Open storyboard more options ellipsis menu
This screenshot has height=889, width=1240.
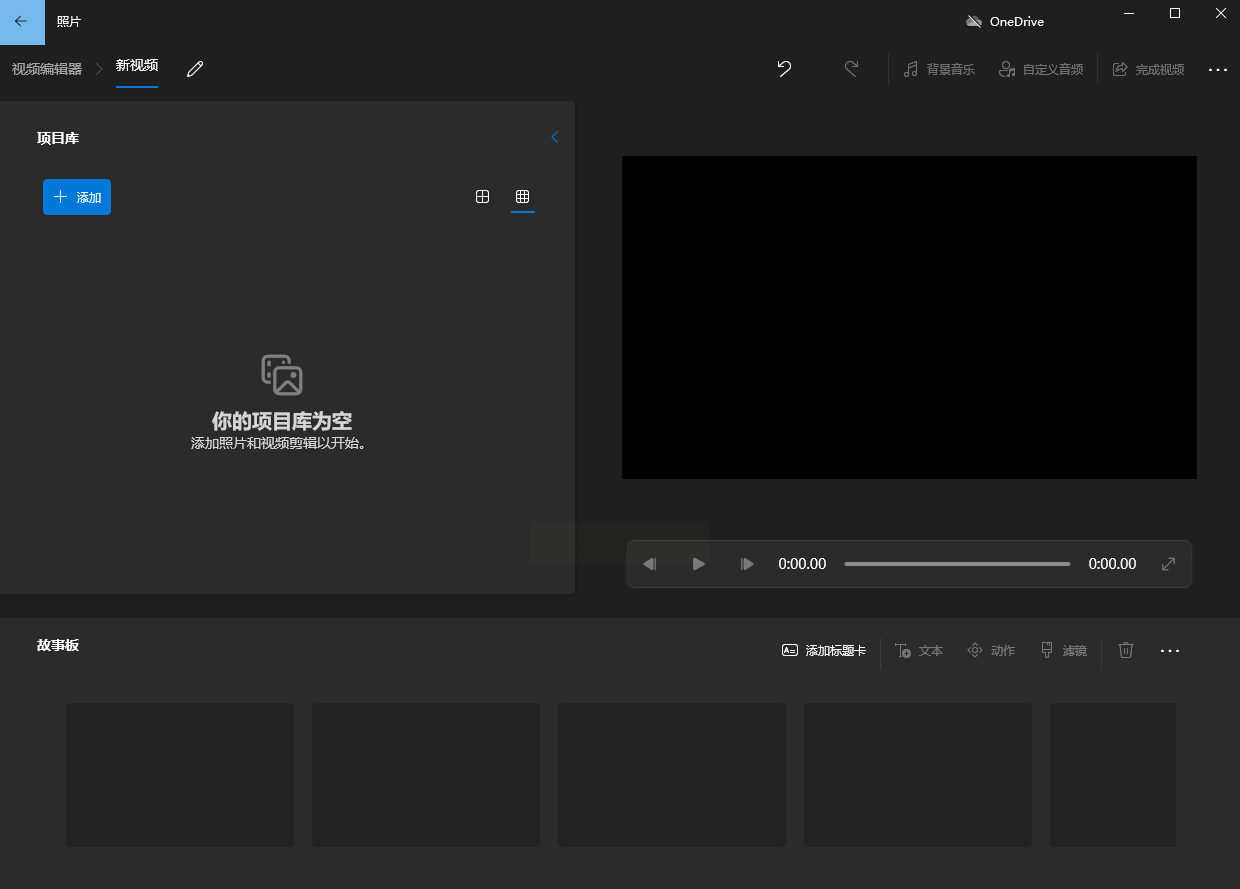point(1170,650)
